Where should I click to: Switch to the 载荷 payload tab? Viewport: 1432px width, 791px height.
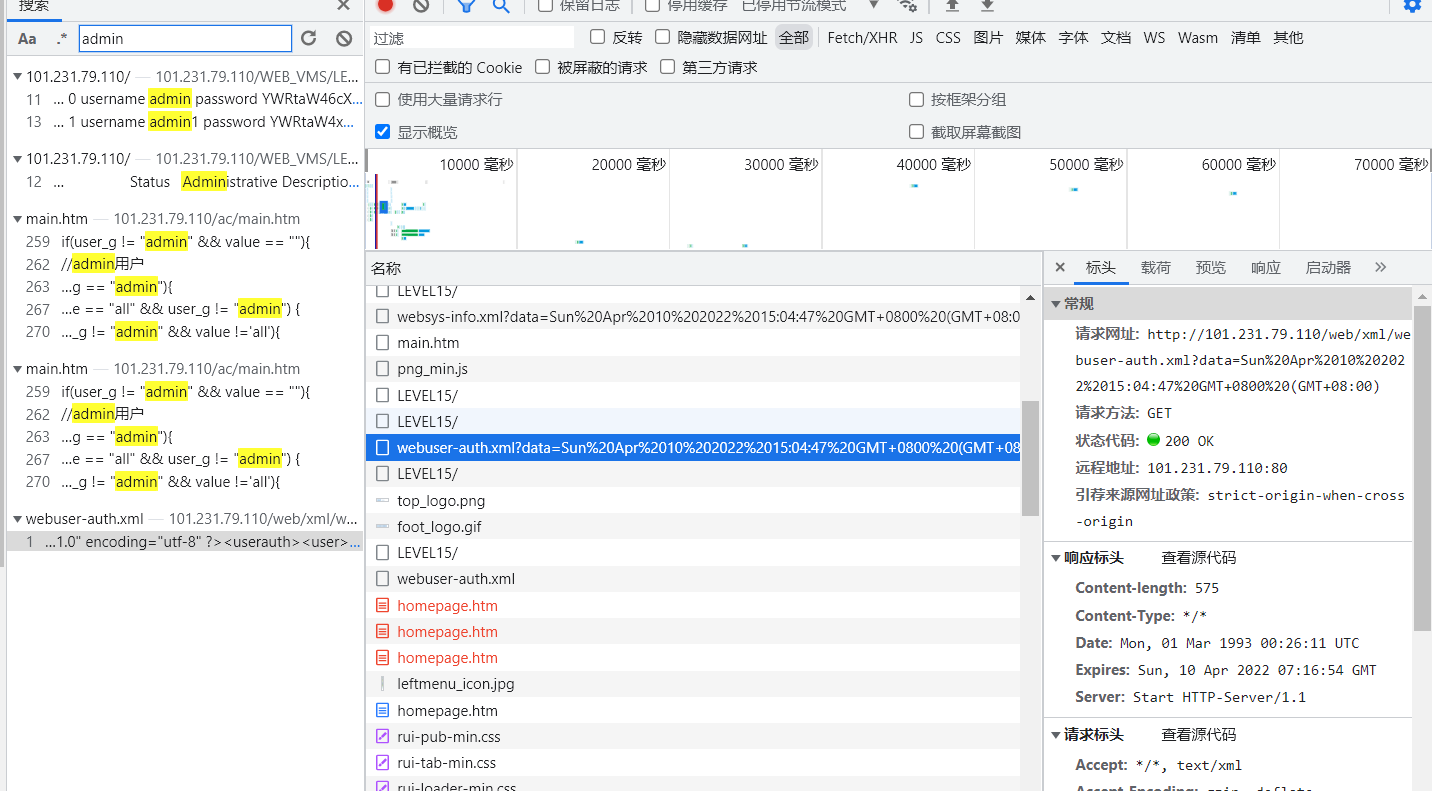1155,267
